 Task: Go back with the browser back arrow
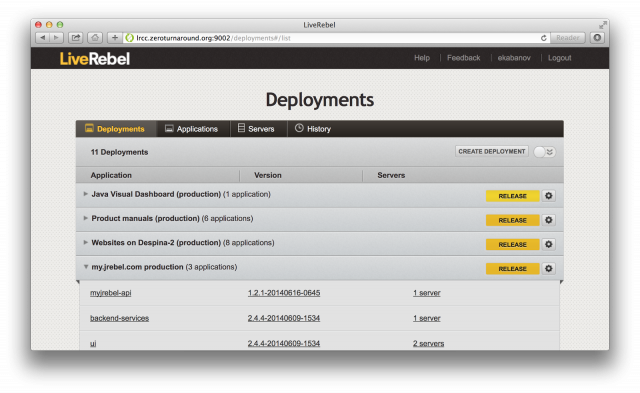(42, 38)
